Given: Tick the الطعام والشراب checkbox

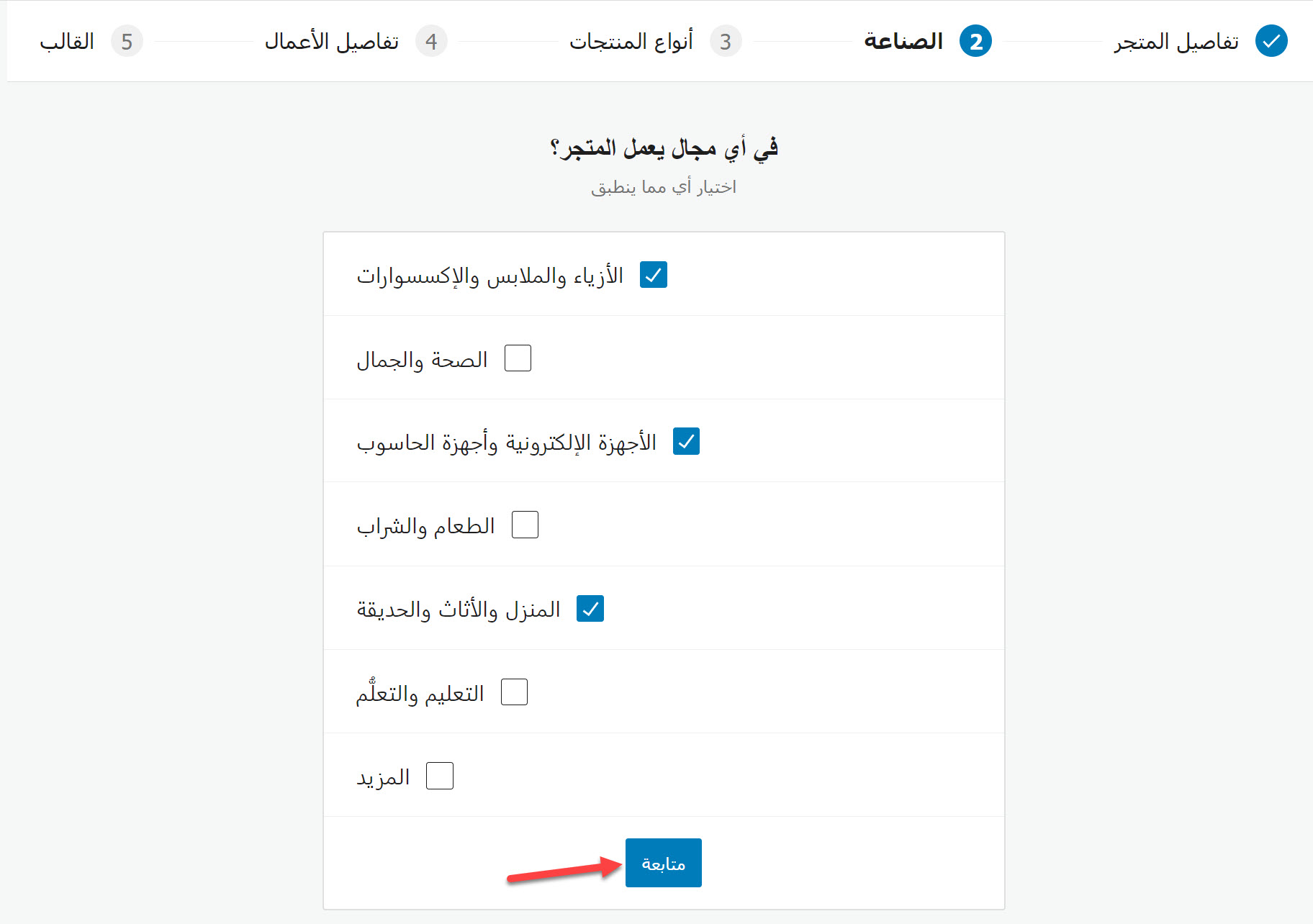Looking at the screenshot, I should tap(525, 525).
